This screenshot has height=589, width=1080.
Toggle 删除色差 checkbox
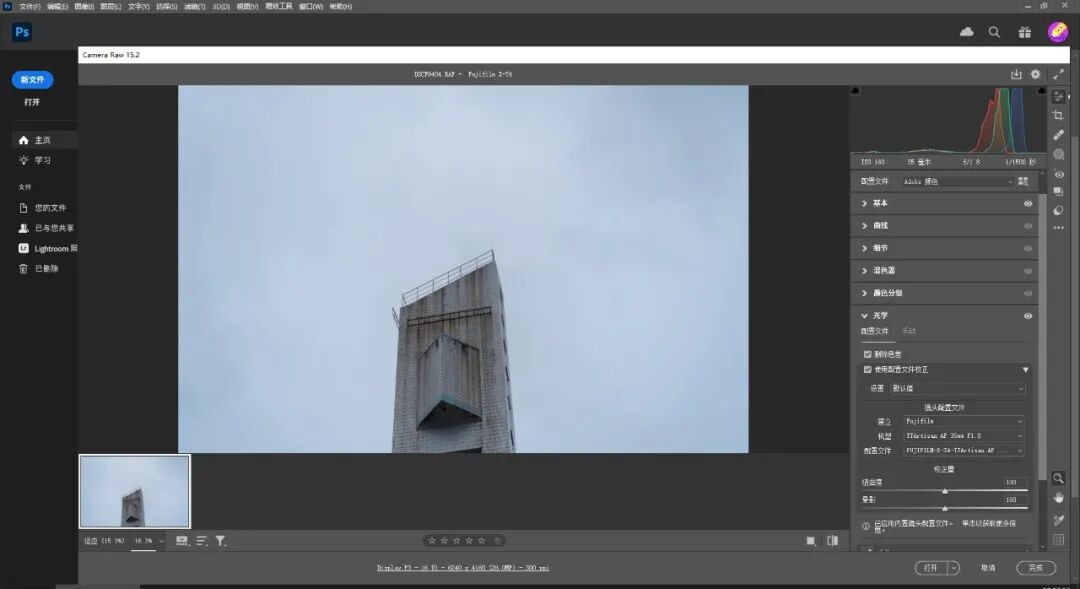(867, 354)
